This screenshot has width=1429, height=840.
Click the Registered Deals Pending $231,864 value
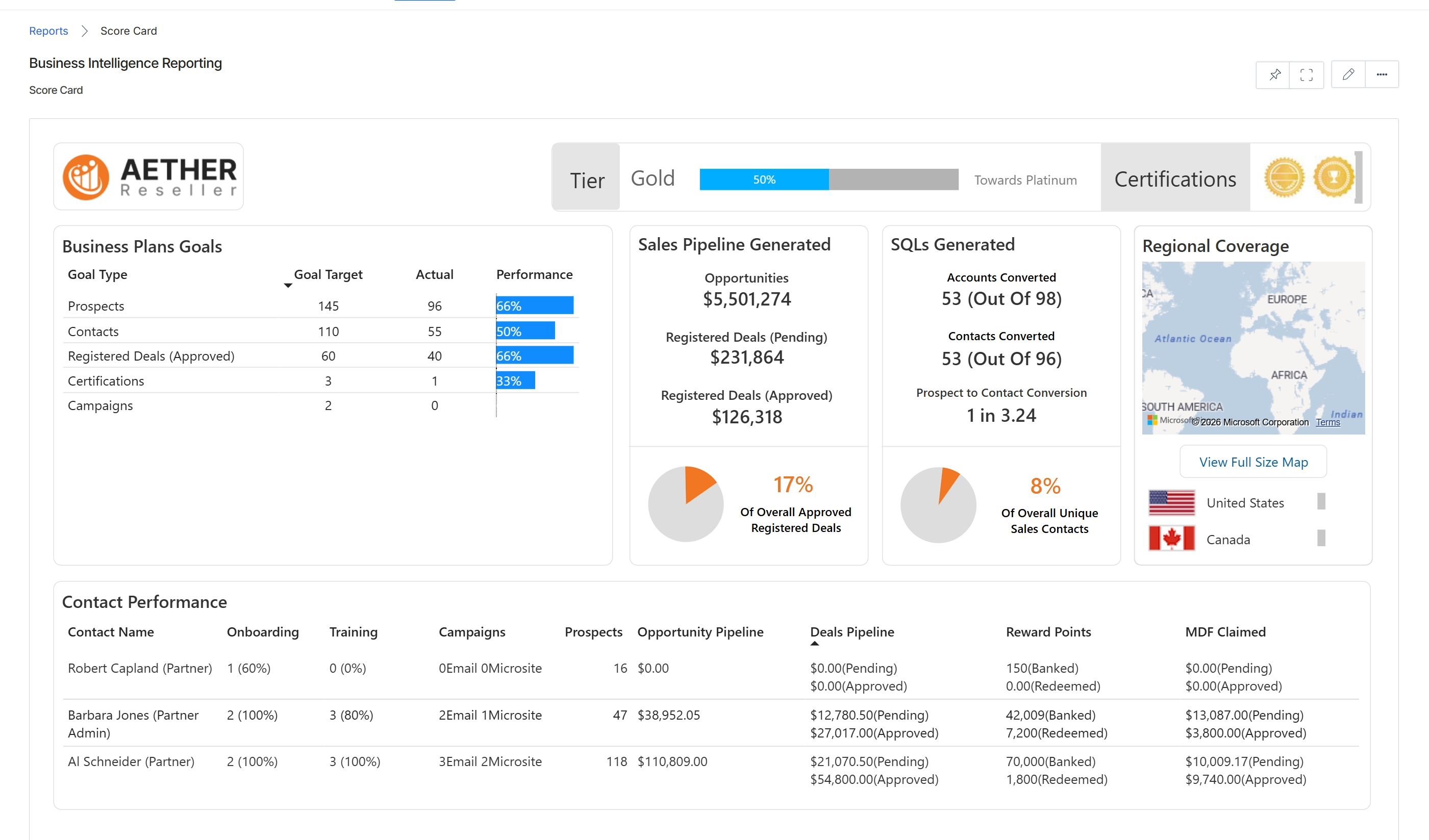pos(747,357)
